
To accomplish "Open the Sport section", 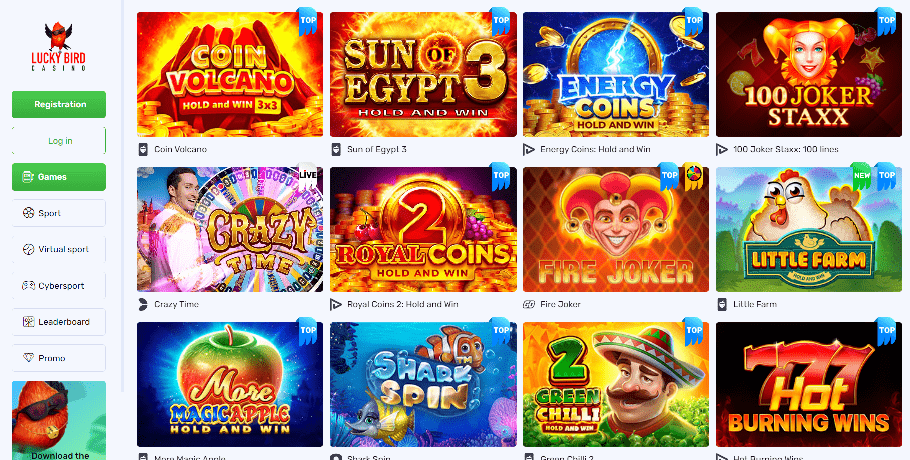I will (x=59, y=213).
